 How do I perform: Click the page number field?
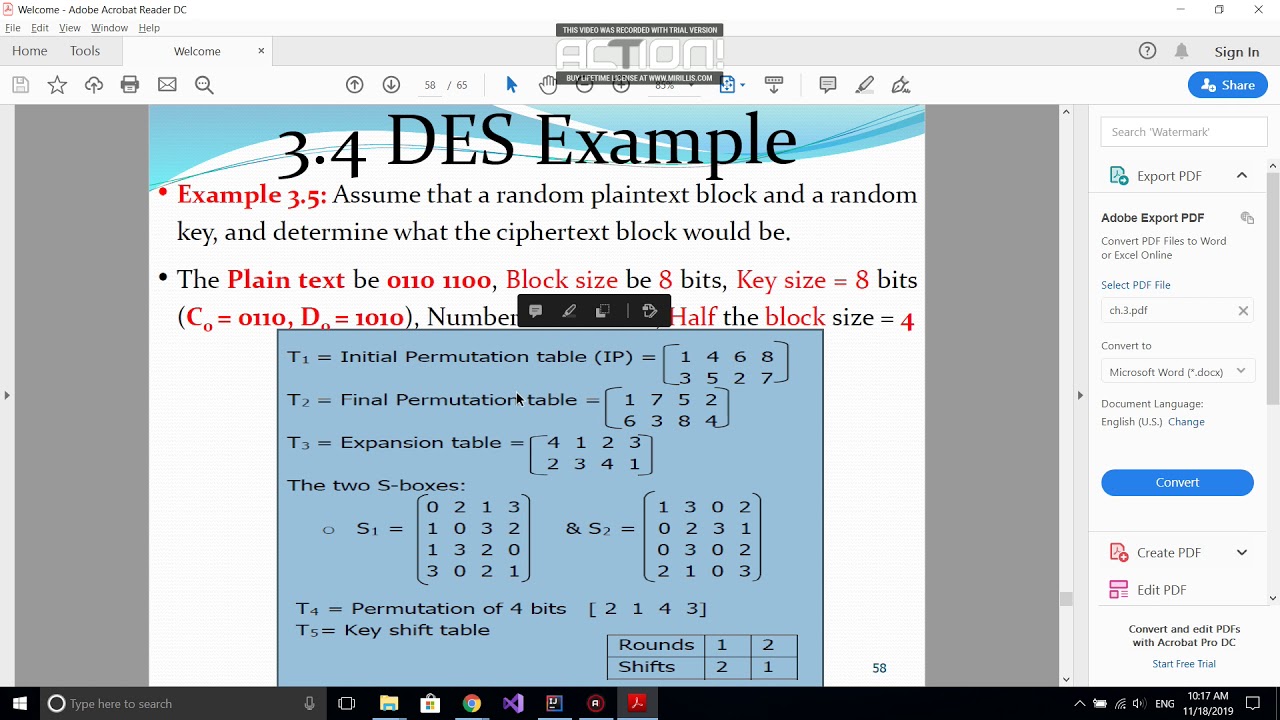(430, 85)
